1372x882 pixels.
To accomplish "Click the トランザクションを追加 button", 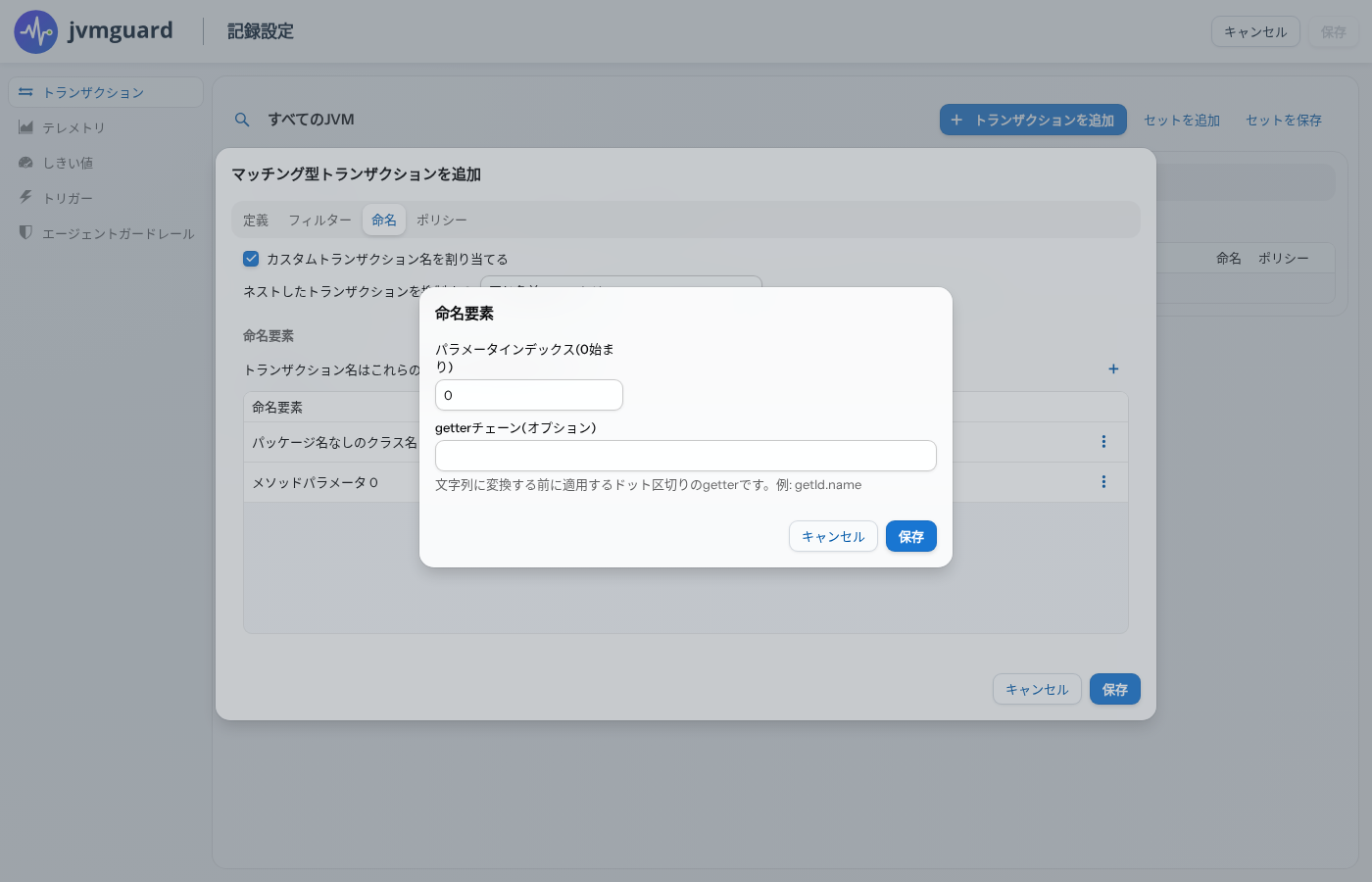I will pos(1033,120).
